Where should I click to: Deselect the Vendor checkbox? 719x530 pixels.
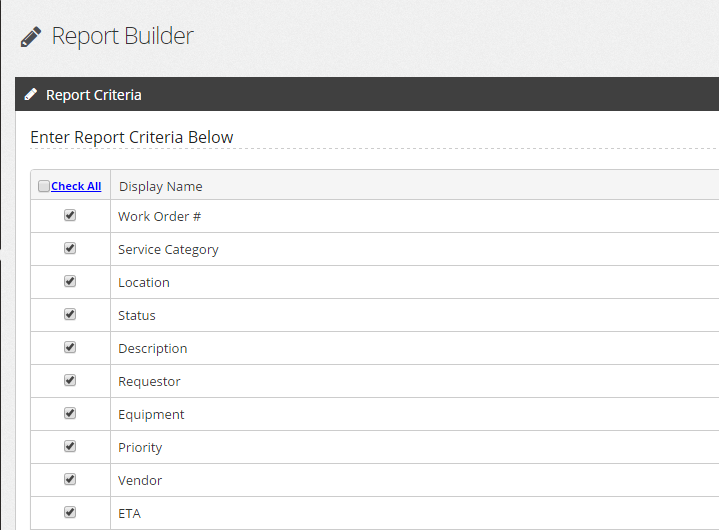[70, 480]
